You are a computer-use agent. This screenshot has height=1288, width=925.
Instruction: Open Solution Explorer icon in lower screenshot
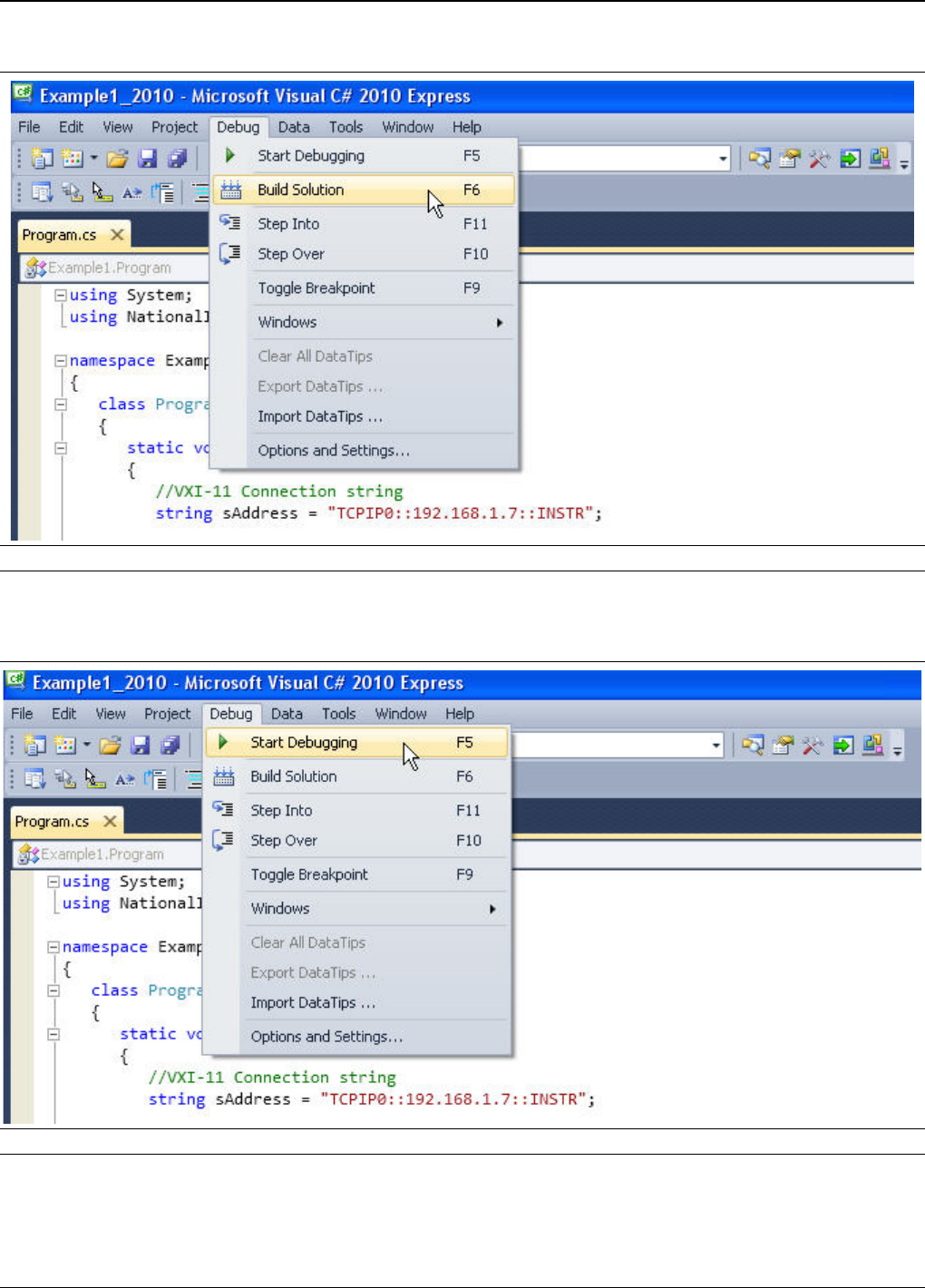[x=752, y=746]
